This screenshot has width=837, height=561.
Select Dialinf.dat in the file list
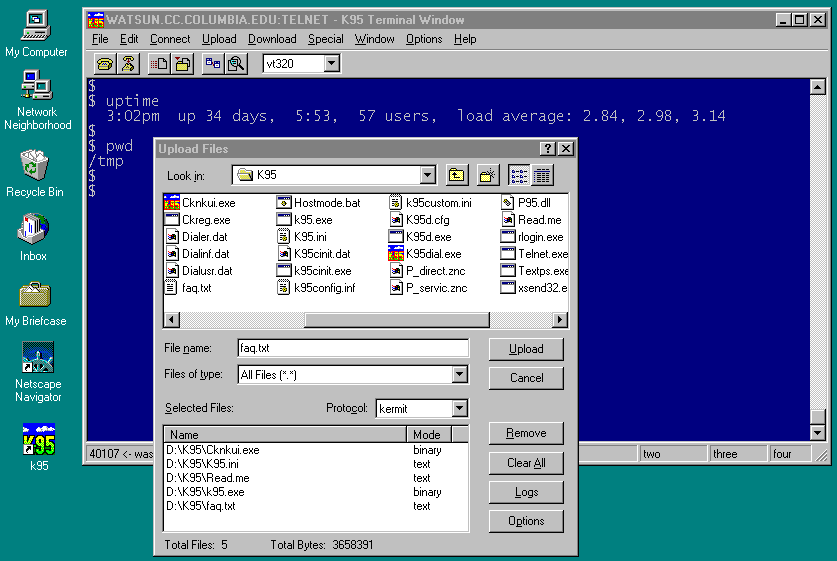(198, 254)
